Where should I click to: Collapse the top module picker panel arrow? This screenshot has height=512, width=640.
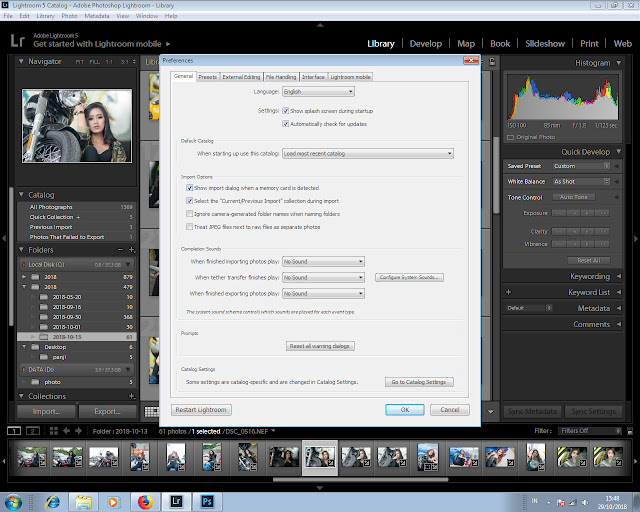(320, 25)
